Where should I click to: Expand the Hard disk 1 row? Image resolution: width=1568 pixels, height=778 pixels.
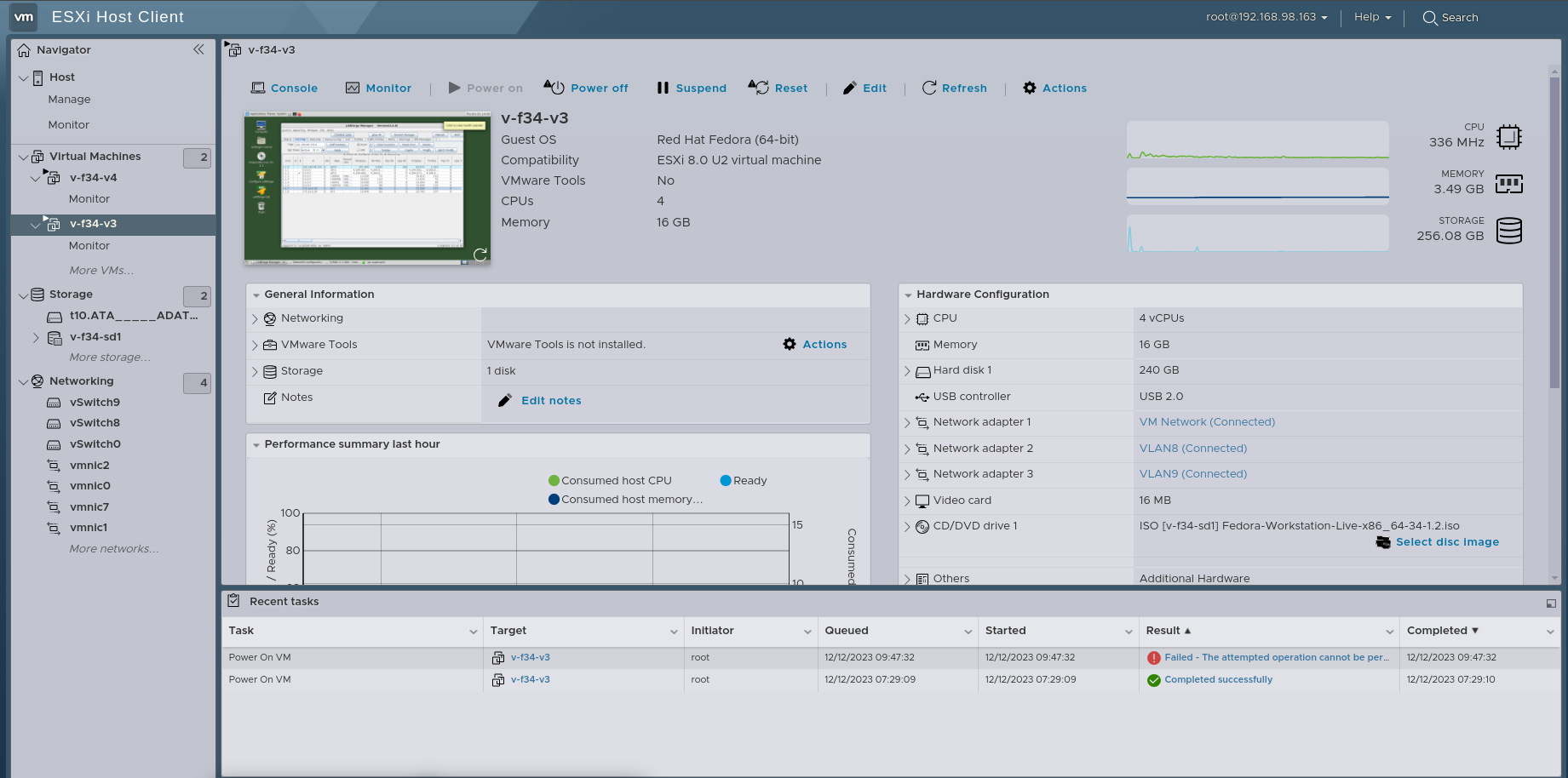pos(907,370)
